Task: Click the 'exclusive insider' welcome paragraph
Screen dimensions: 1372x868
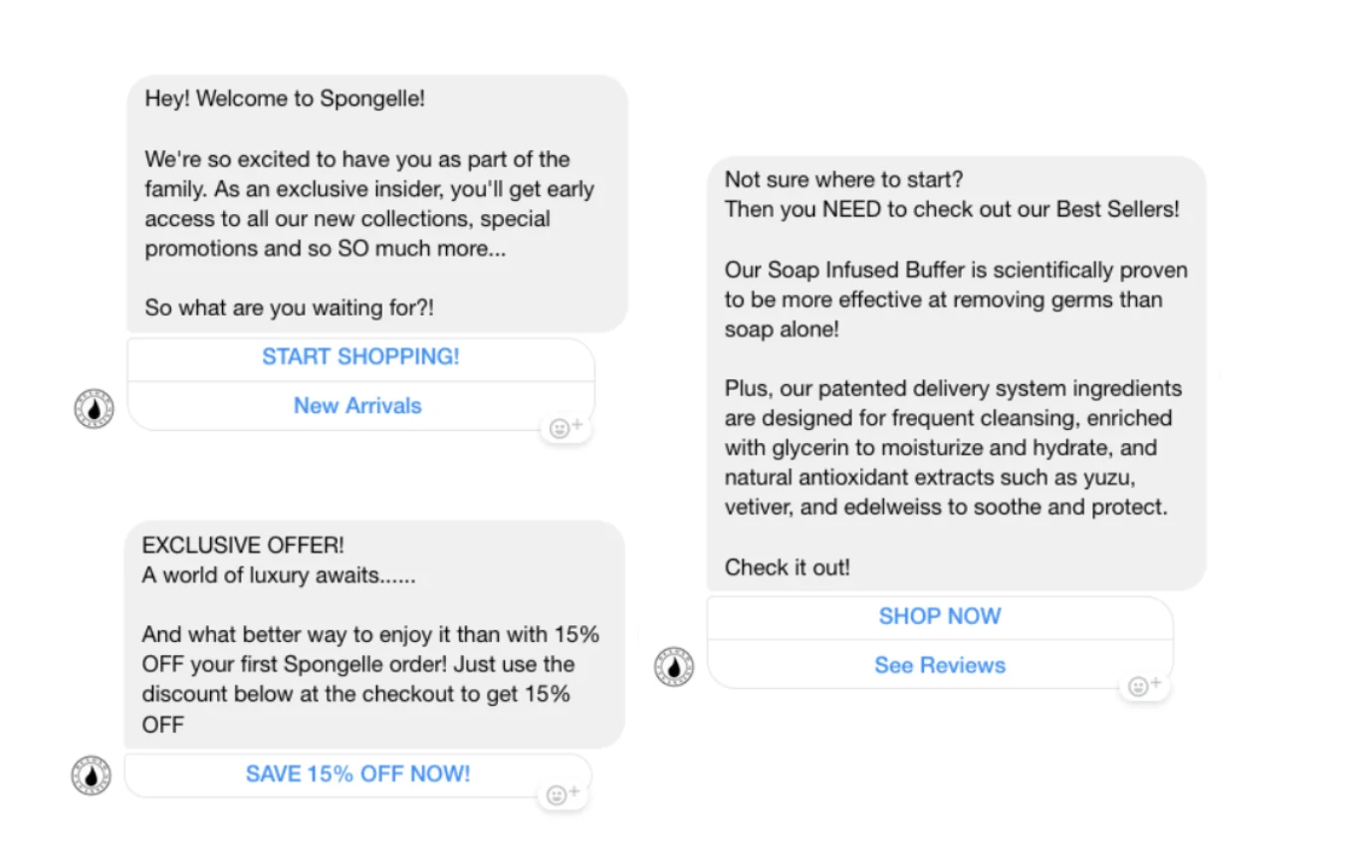Action: [369, 204]
